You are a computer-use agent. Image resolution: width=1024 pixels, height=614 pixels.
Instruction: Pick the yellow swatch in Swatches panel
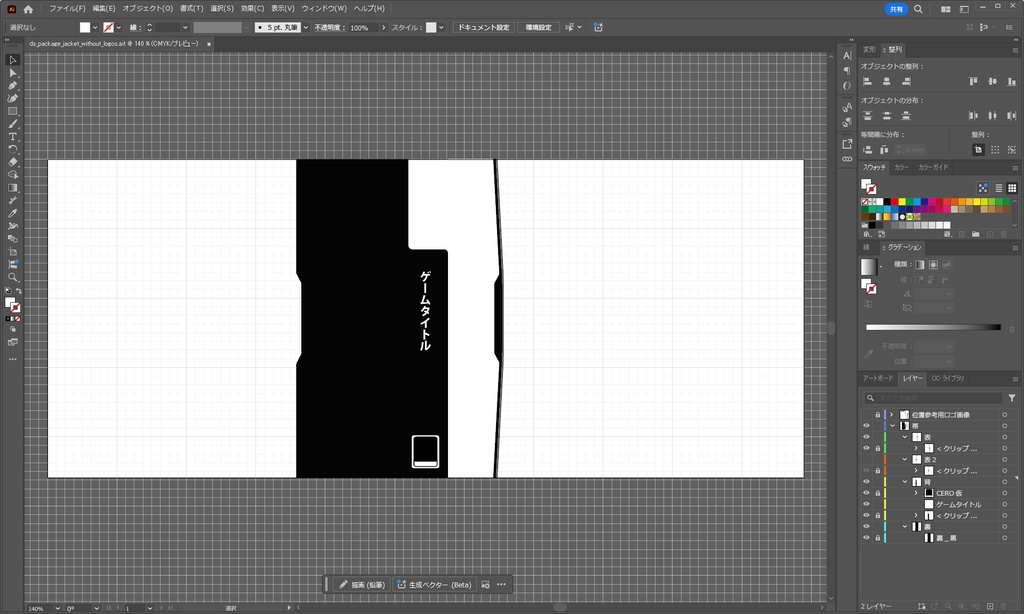[x=902, y=202]
